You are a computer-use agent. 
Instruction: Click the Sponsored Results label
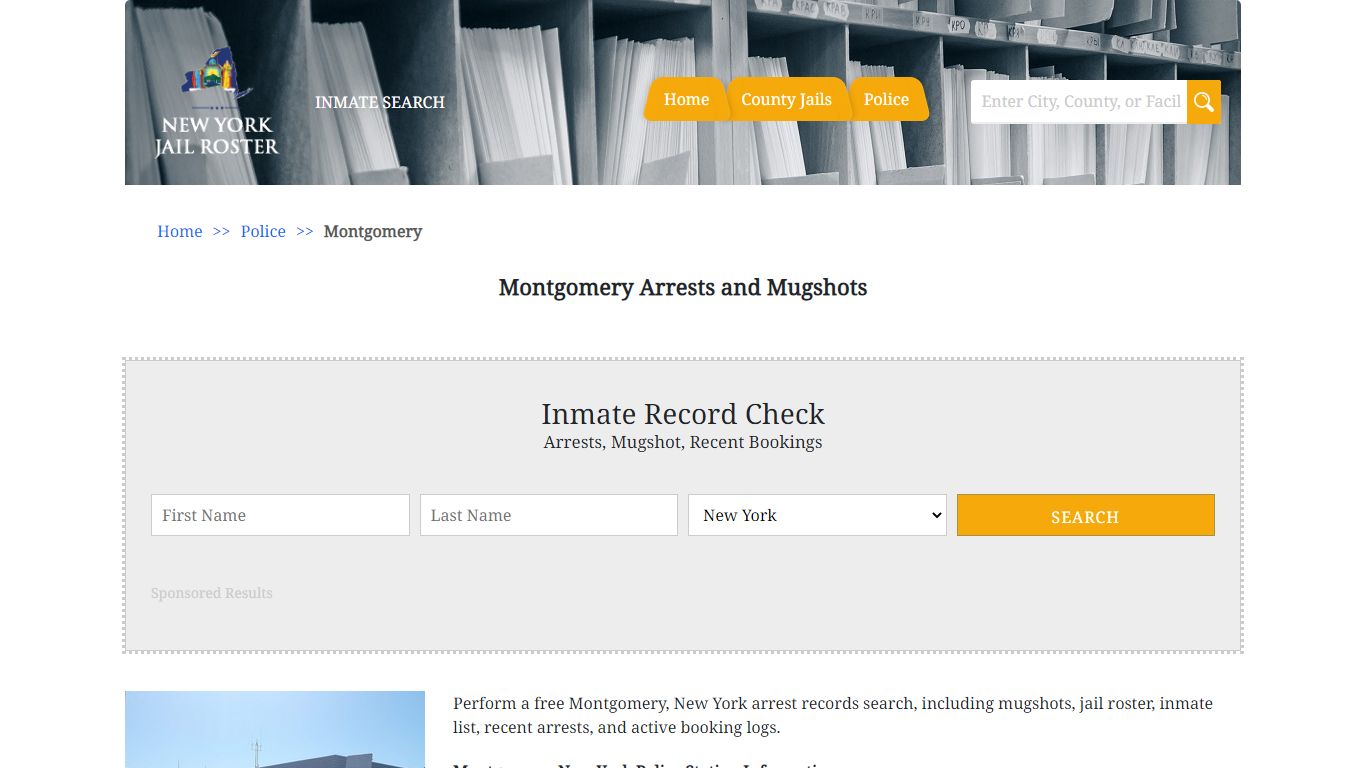tap(212, 593)
